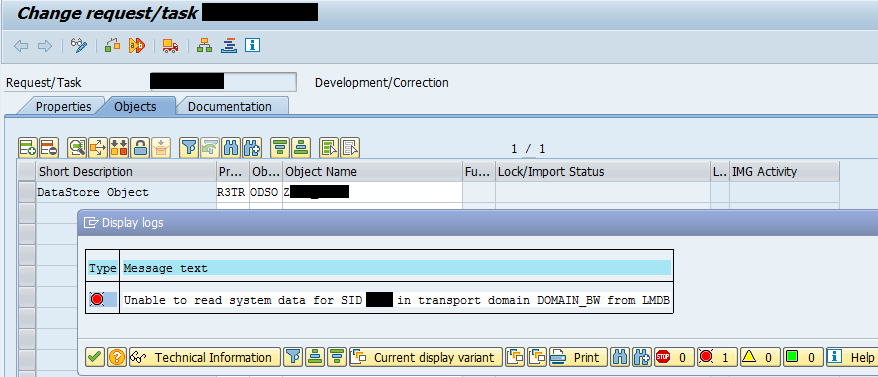Click the Object Name column header
Viewport: 878px width, 377px height.
(x=372, y=171)
